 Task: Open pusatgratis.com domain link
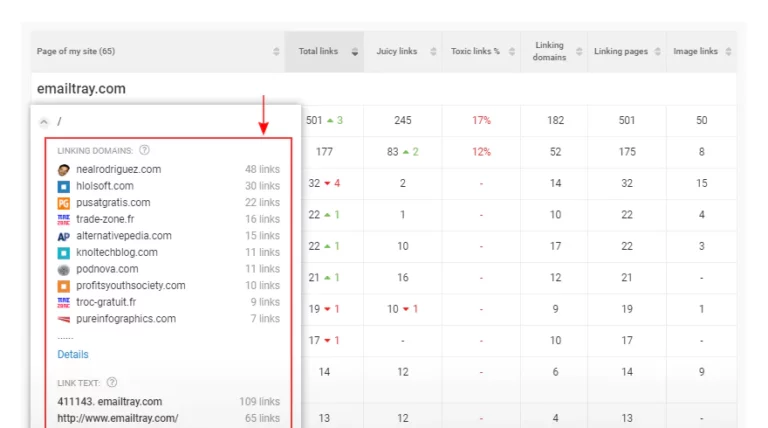tap(113, 203)
